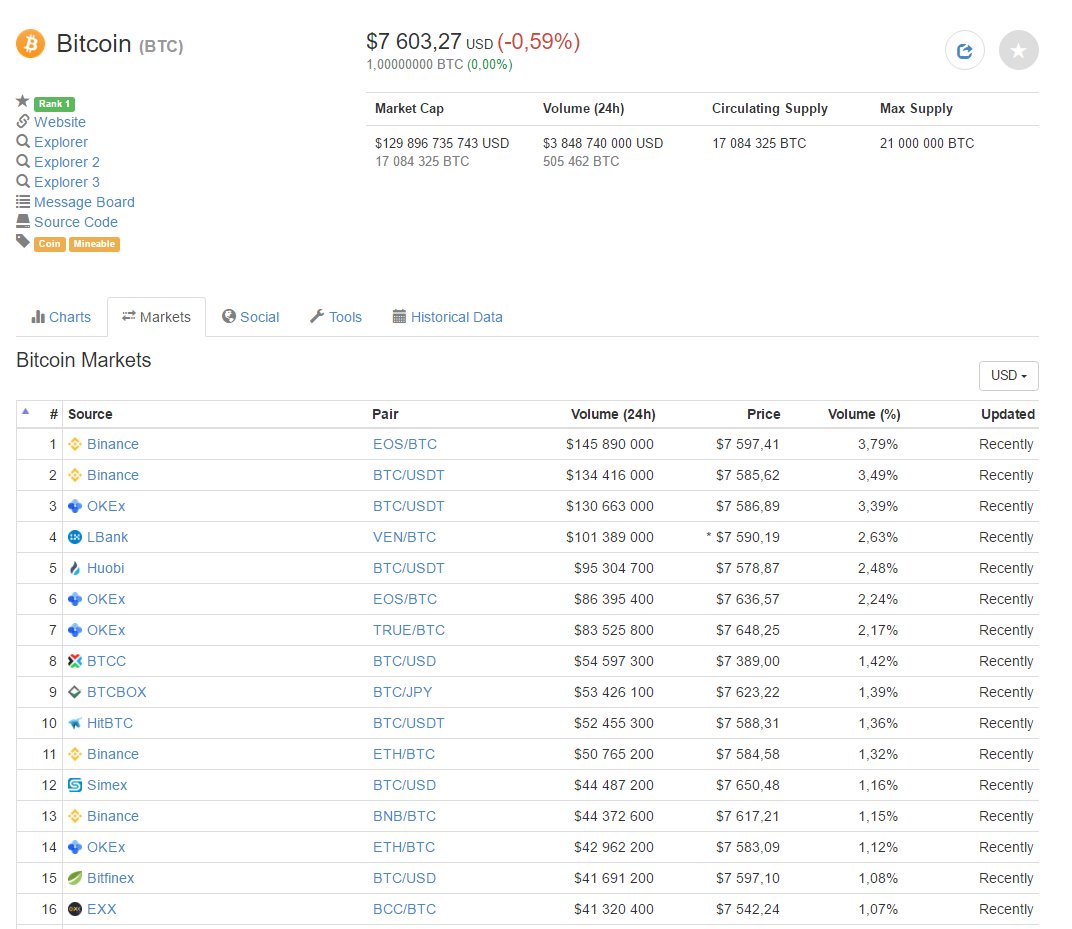Click the OKEx icon in row 7

point(75,630)
